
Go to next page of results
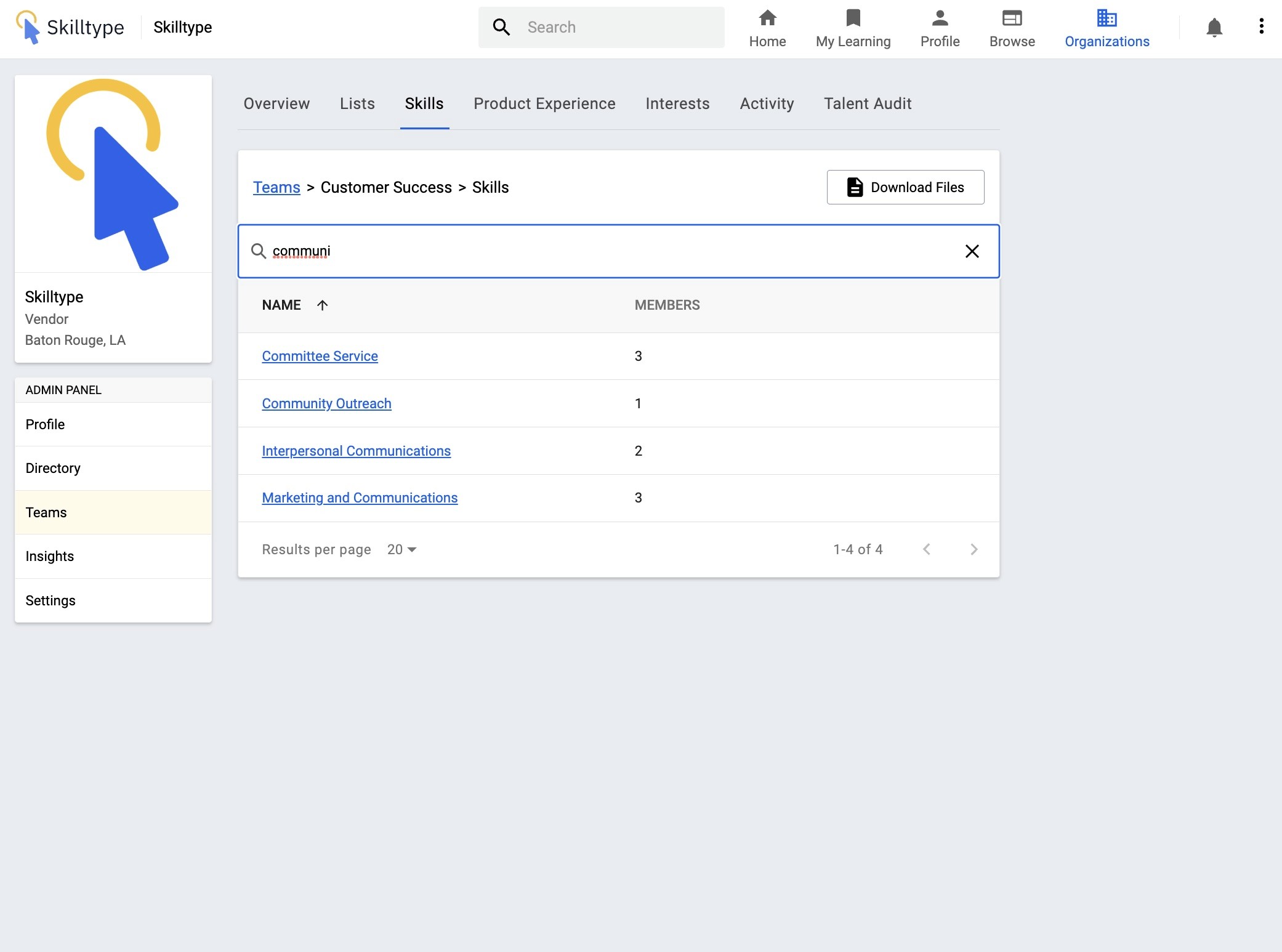point(974,549)
